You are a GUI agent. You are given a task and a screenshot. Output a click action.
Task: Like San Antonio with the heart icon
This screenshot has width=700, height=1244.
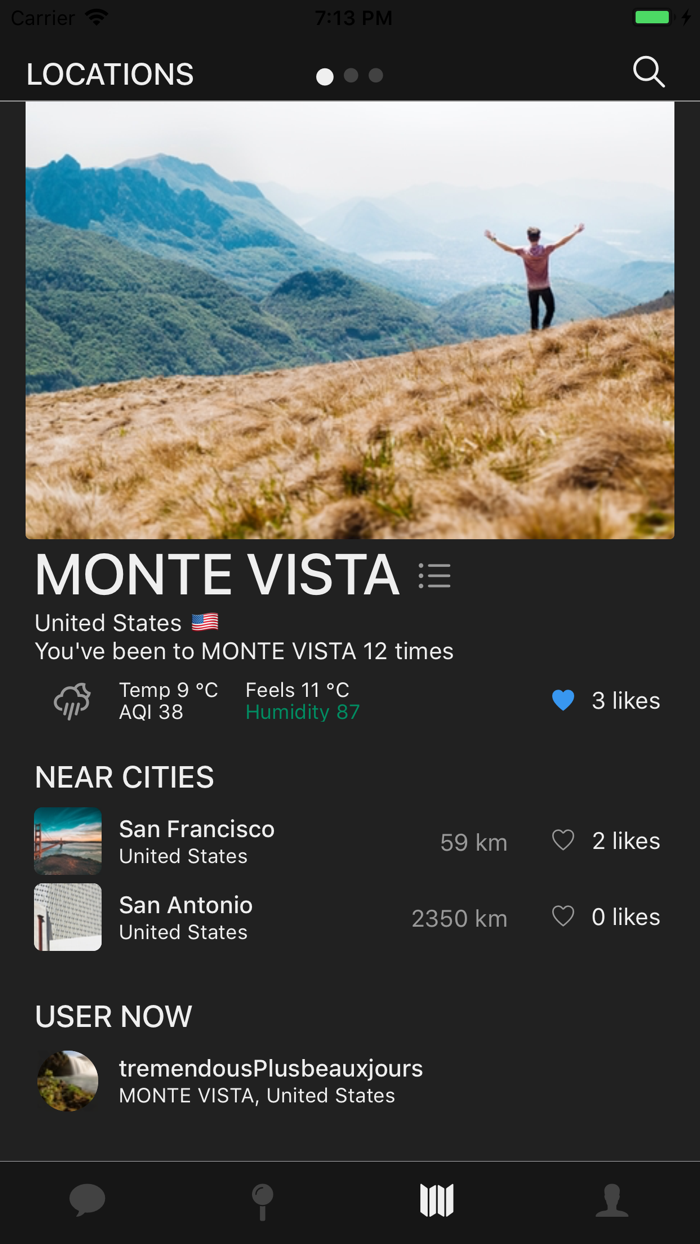point(563,917)
